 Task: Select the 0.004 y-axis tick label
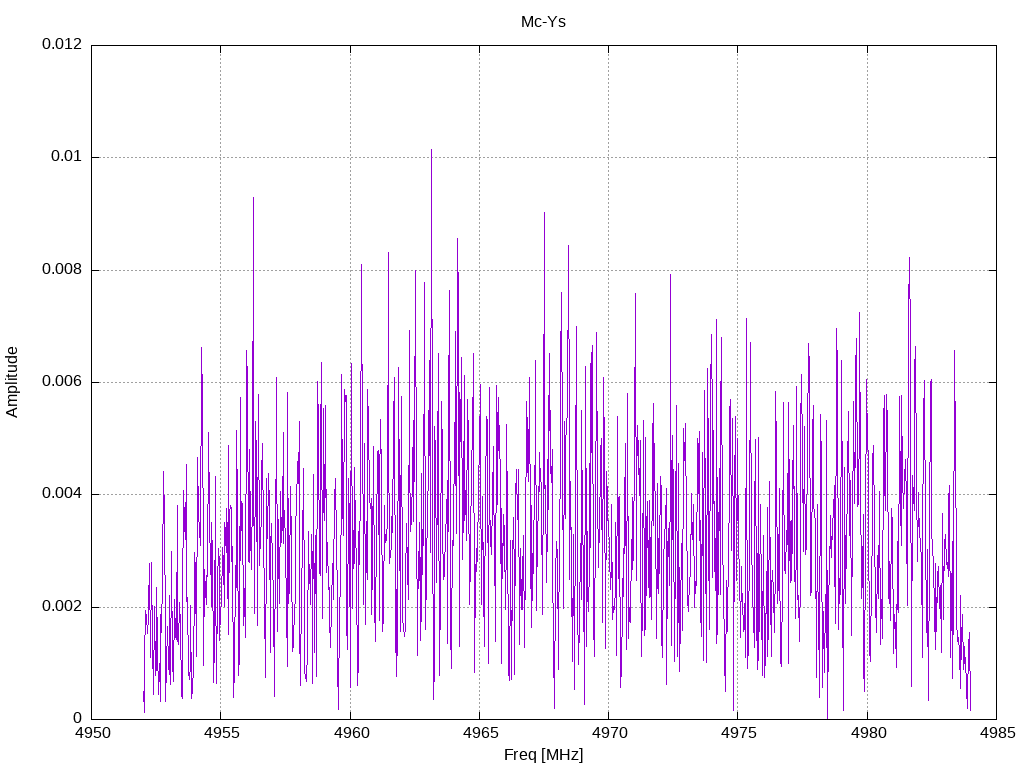click(x=62, y=494)
